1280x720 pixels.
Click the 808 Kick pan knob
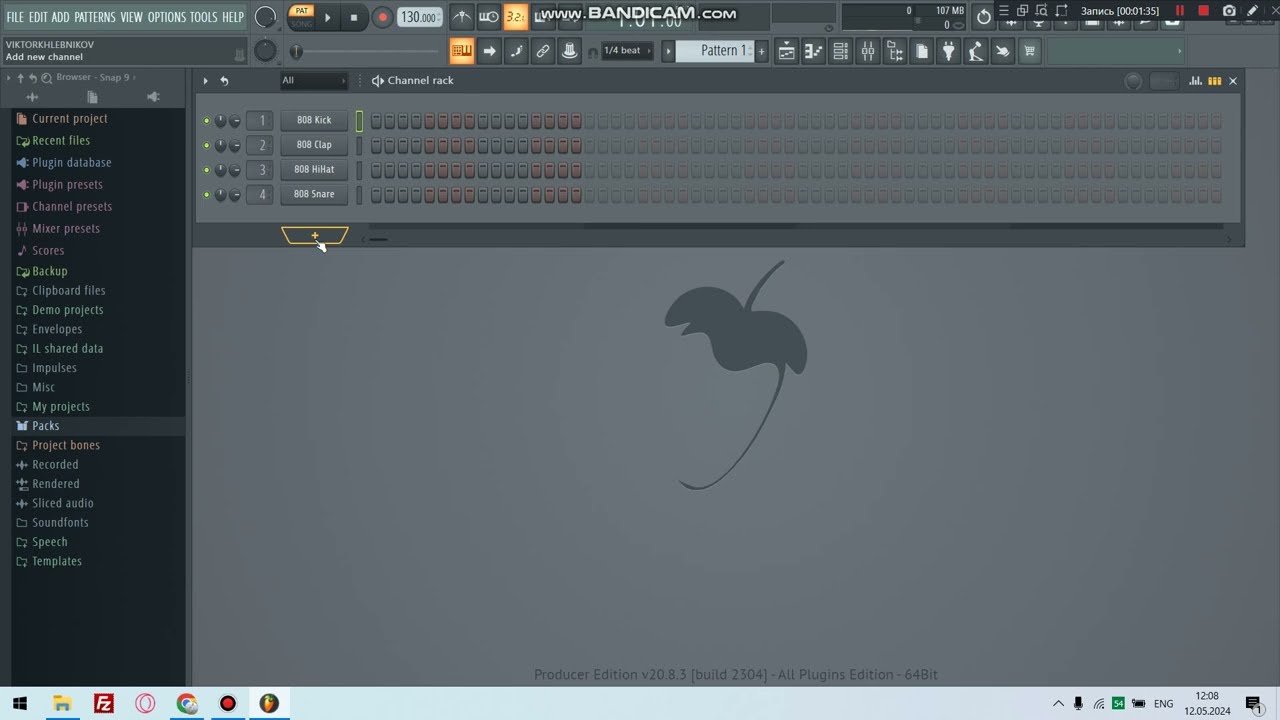point(221,121)
